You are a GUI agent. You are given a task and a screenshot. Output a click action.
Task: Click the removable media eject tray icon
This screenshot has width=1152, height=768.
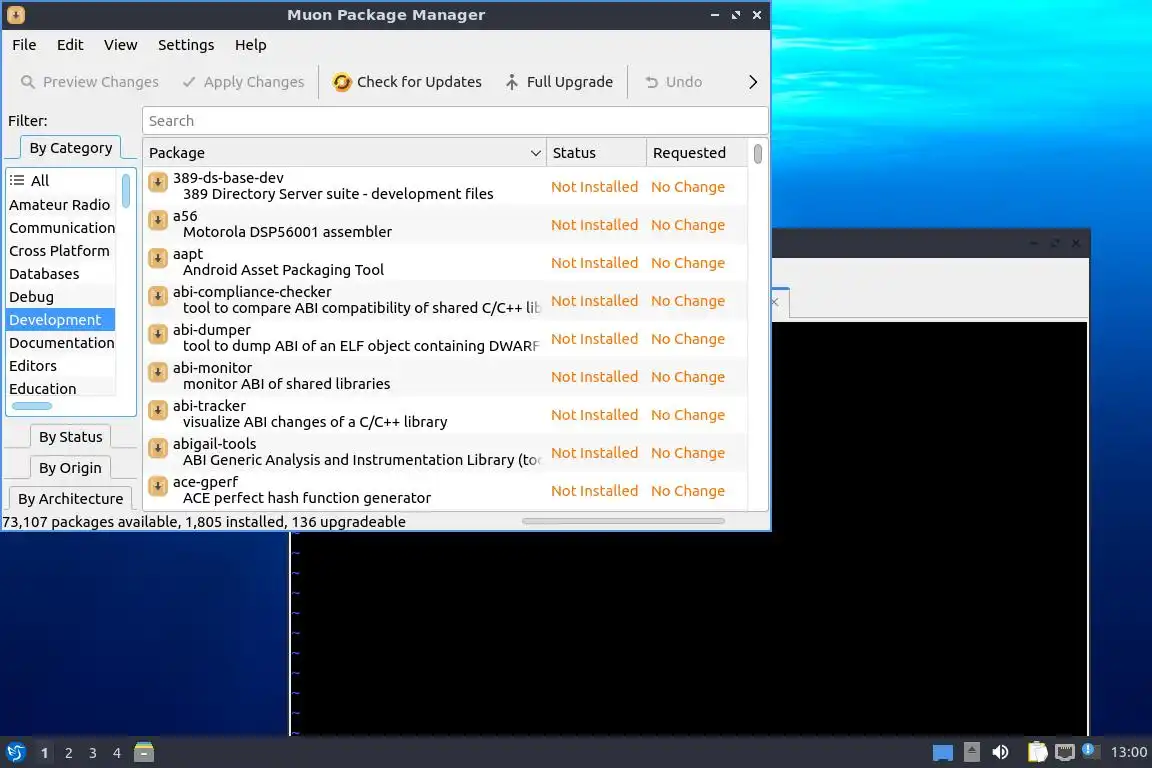coord(971,752)
